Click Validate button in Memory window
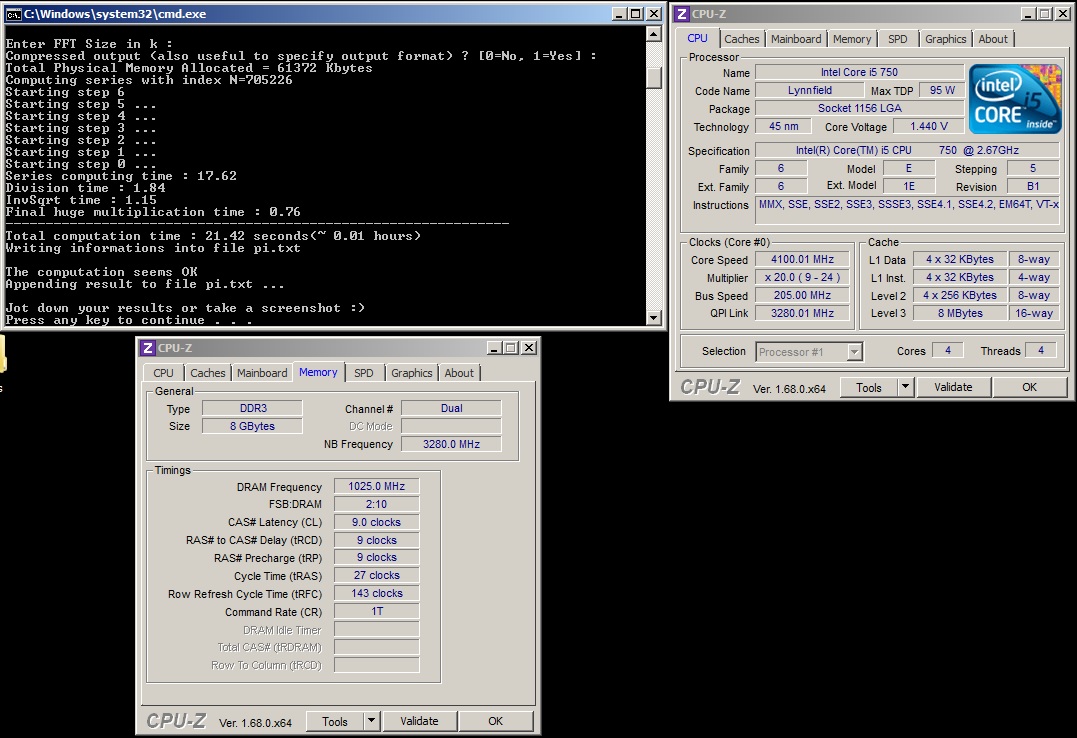The image size is (1077, 738). click(x=419, y=722)
